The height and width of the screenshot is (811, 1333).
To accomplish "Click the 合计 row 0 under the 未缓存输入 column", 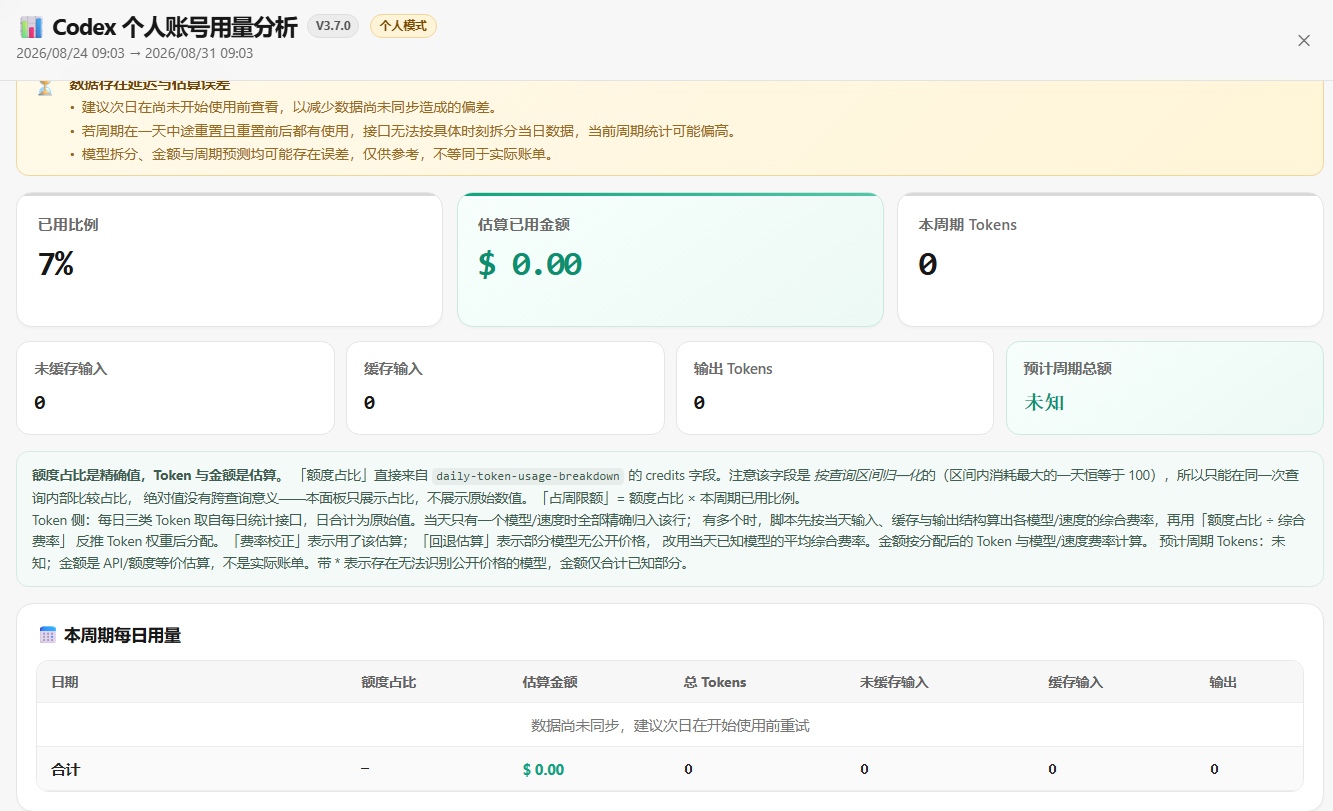I will click(864, 769).
